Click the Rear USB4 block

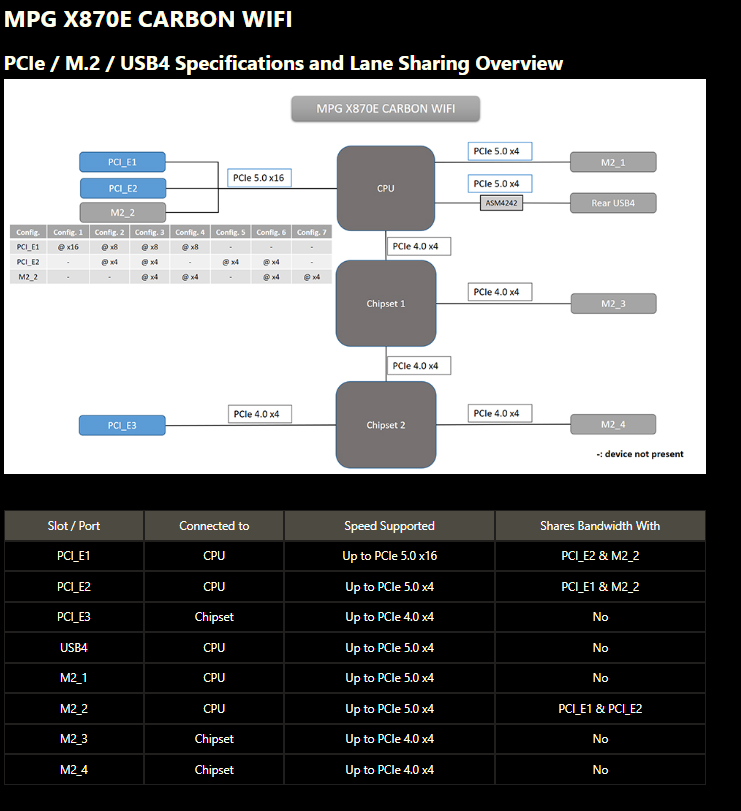click(x=613, y=203)
